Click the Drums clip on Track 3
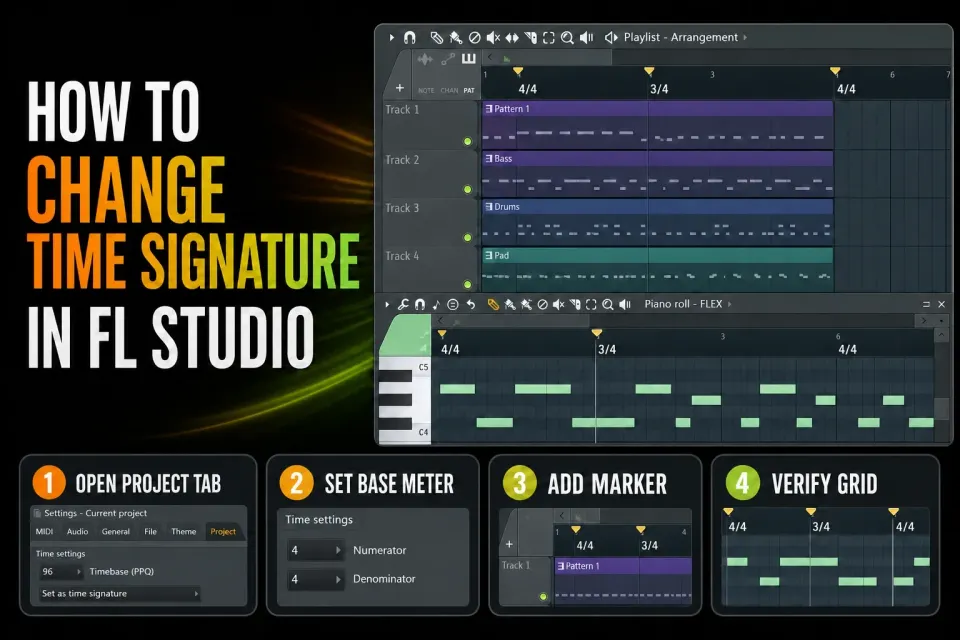Screen dimensions: 960x640 coord(658,222)
